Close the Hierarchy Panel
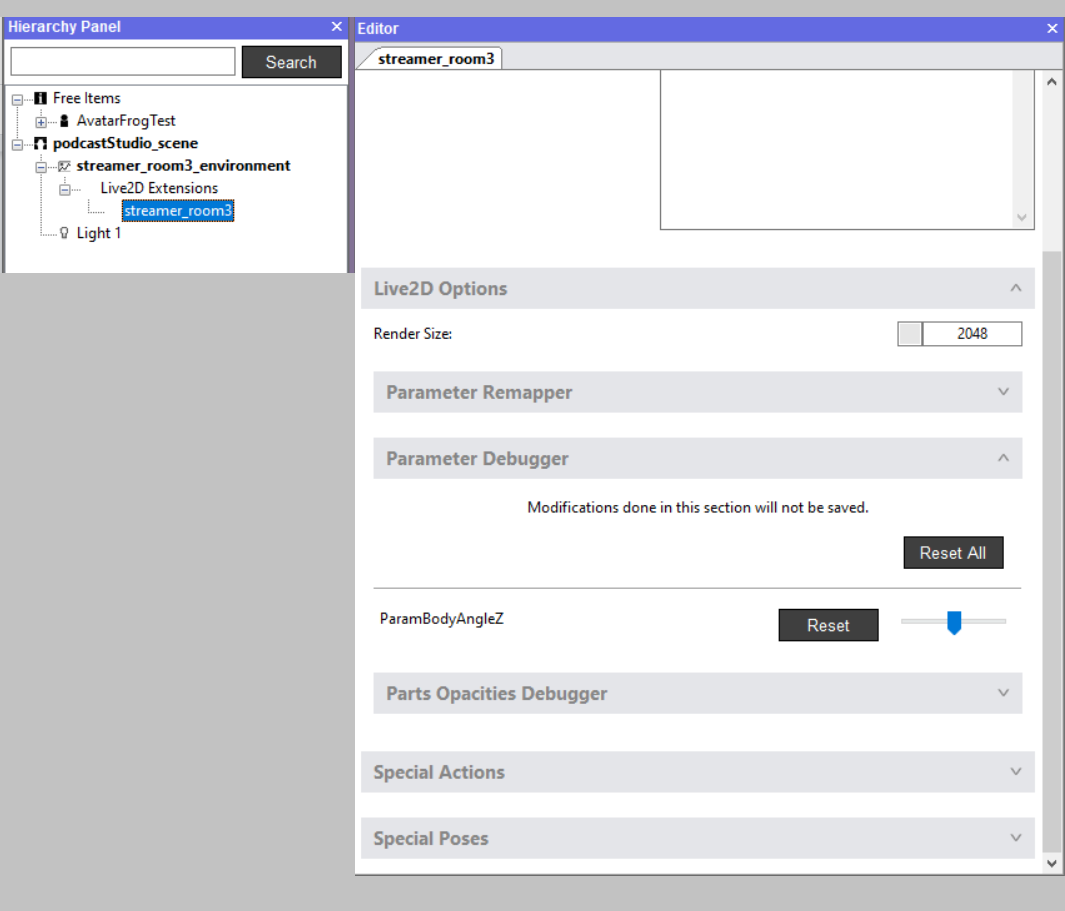This screenshot has height=911, width=1065. [336, 26]
